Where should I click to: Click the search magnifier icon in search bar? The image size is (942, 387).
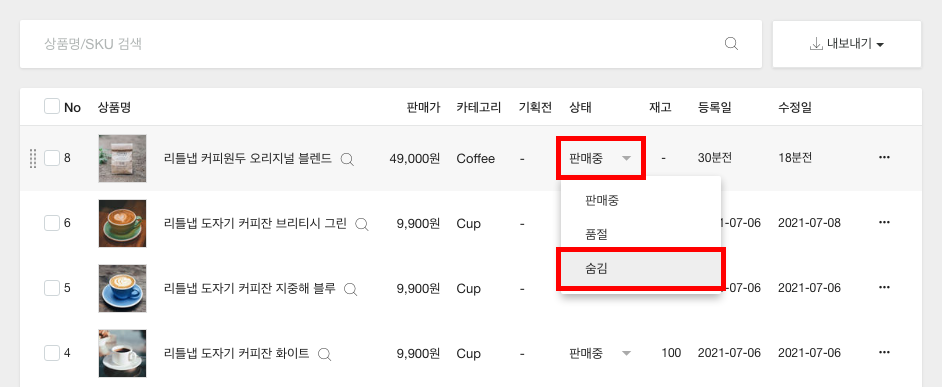point(731,44)
